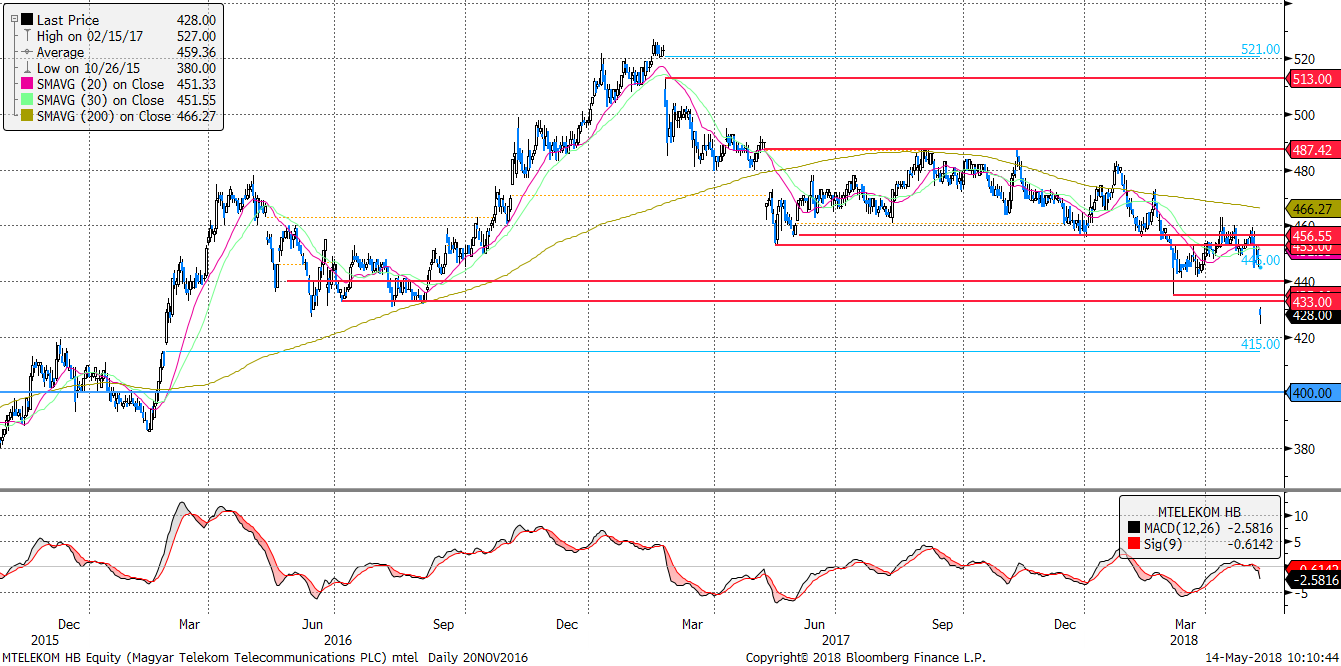Click the magenta SMAVG (20) legend swatch
The height and width of the screenshot is (666, 1341).
pyautogui.click(x=26, y=84)
